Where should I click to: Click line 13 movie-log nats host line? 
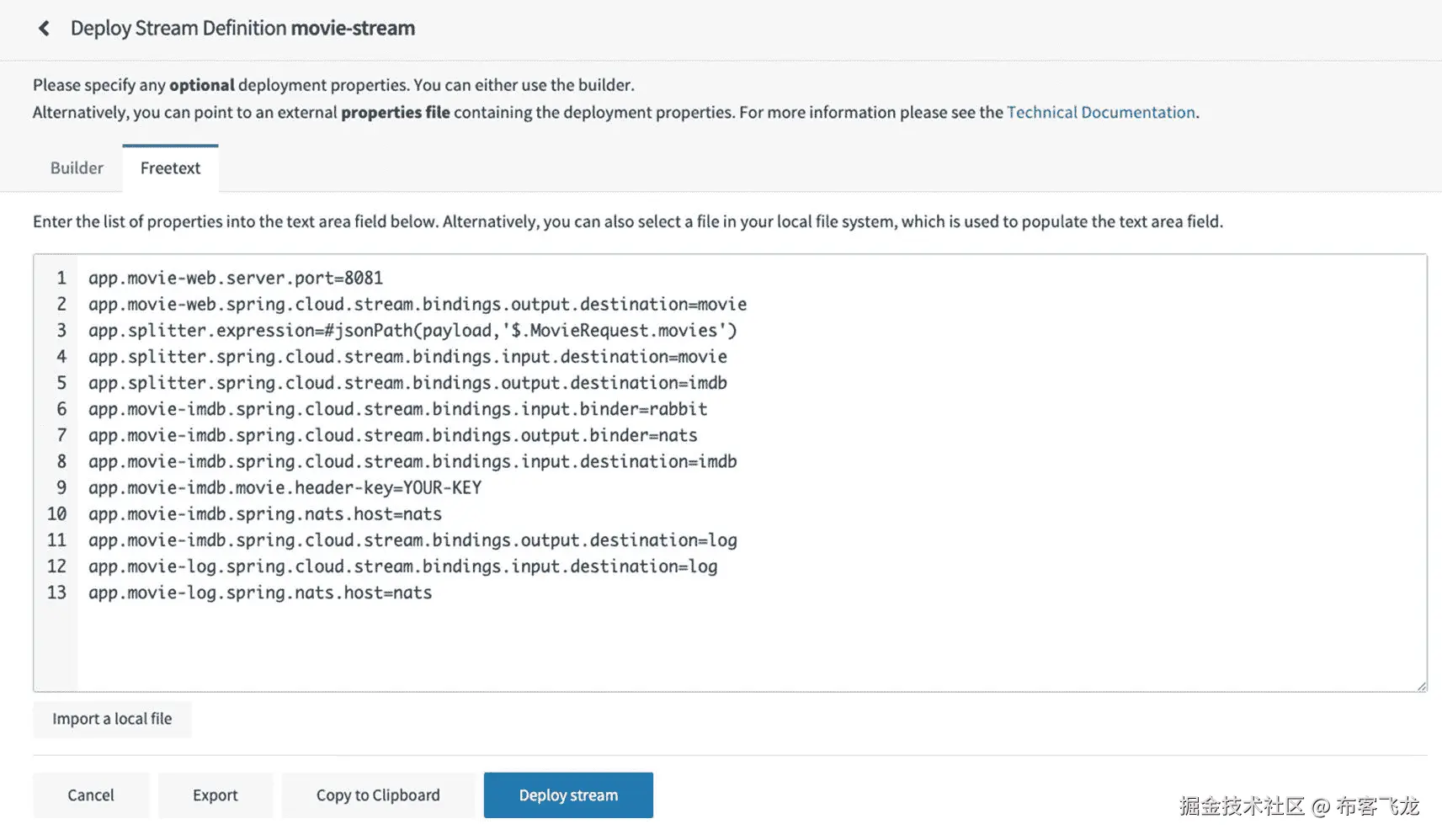[260, 593]
